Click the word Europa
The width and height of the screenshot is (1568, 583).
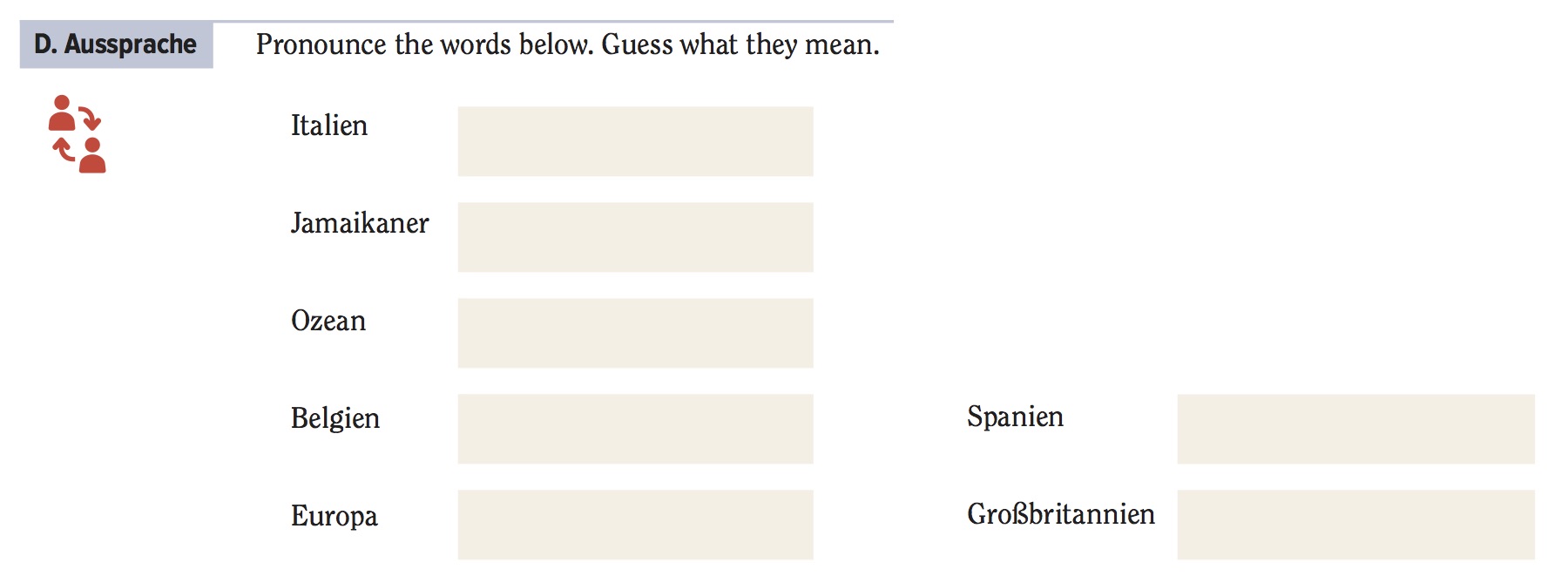pos(335,517)
